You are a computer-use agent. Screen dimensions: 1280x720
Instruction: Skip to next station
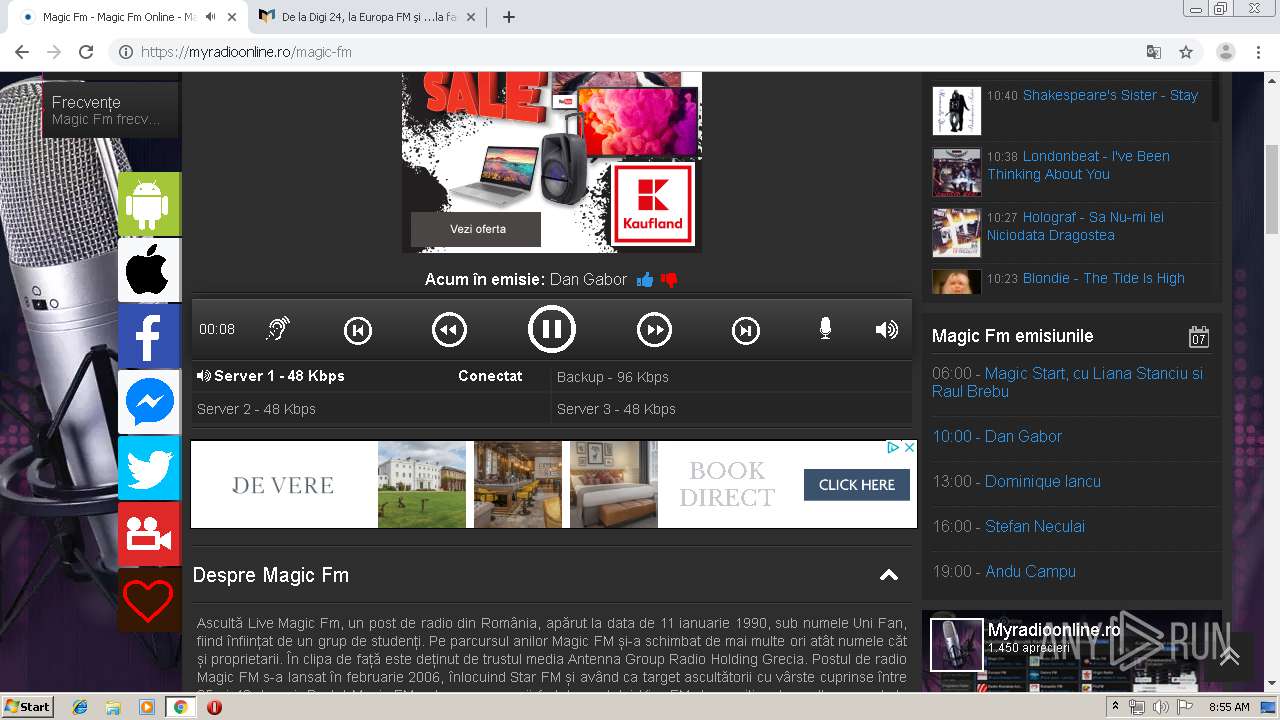[746, 330]
